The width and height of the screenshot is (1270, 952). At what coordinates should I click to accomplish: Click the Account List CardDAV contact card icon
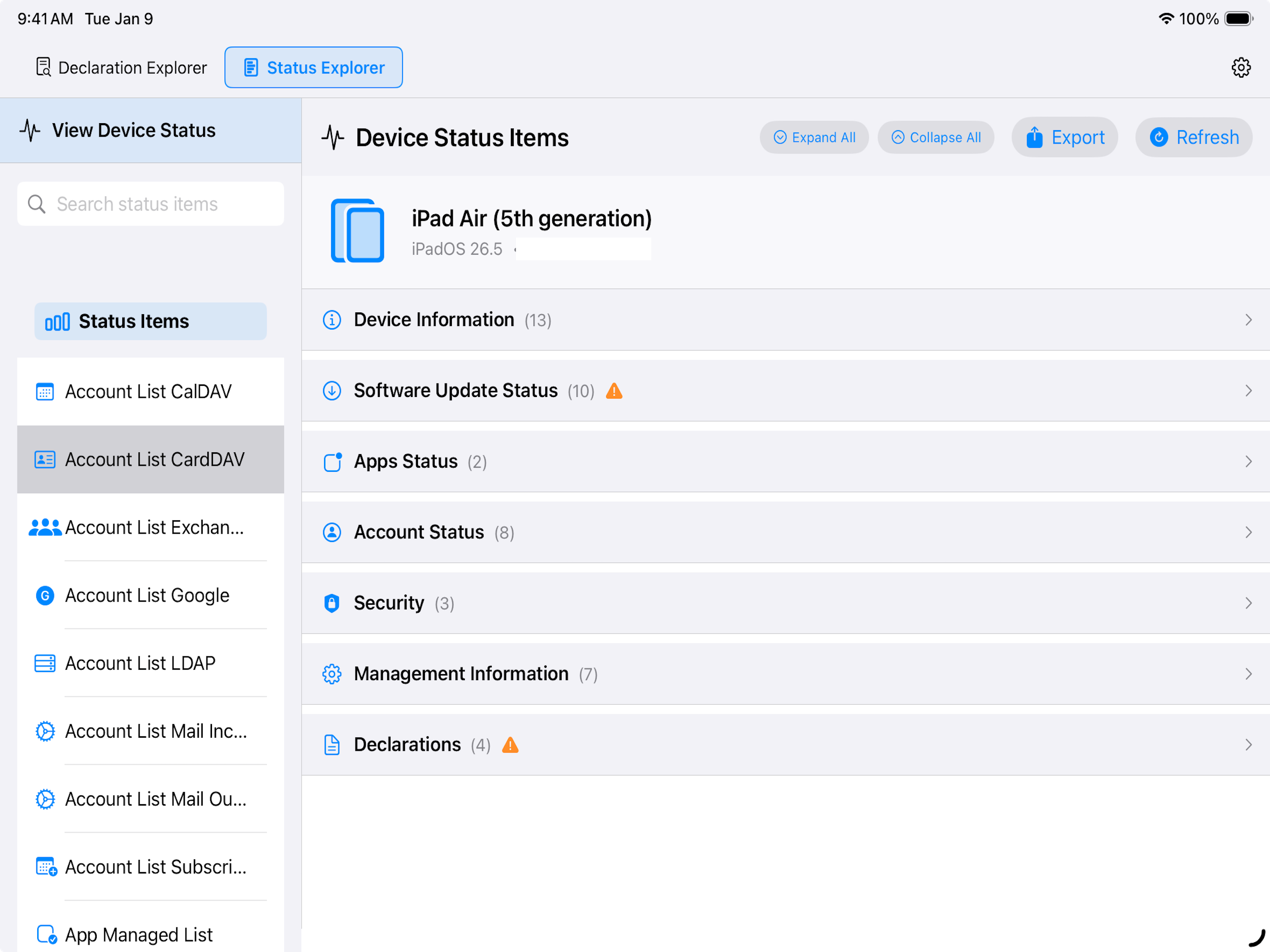45,459
